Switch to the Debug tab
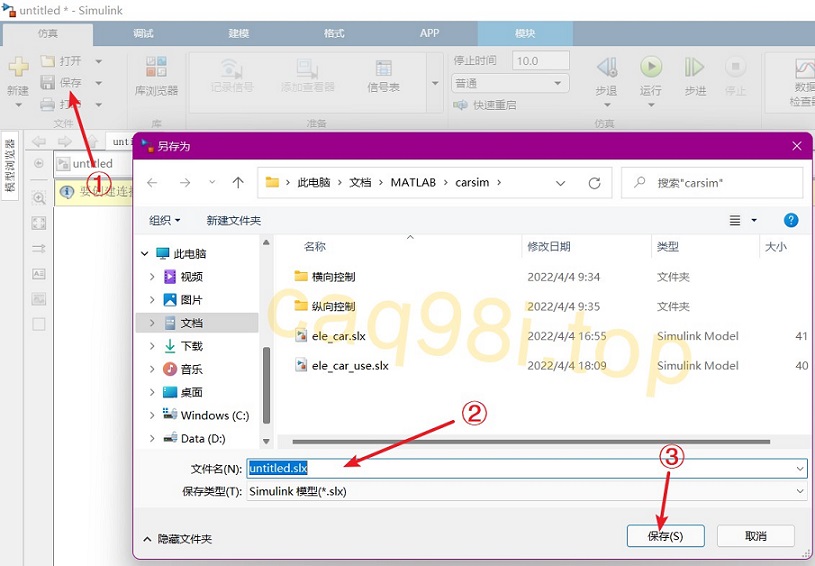815x566 pixels. (x=143, y=33)
